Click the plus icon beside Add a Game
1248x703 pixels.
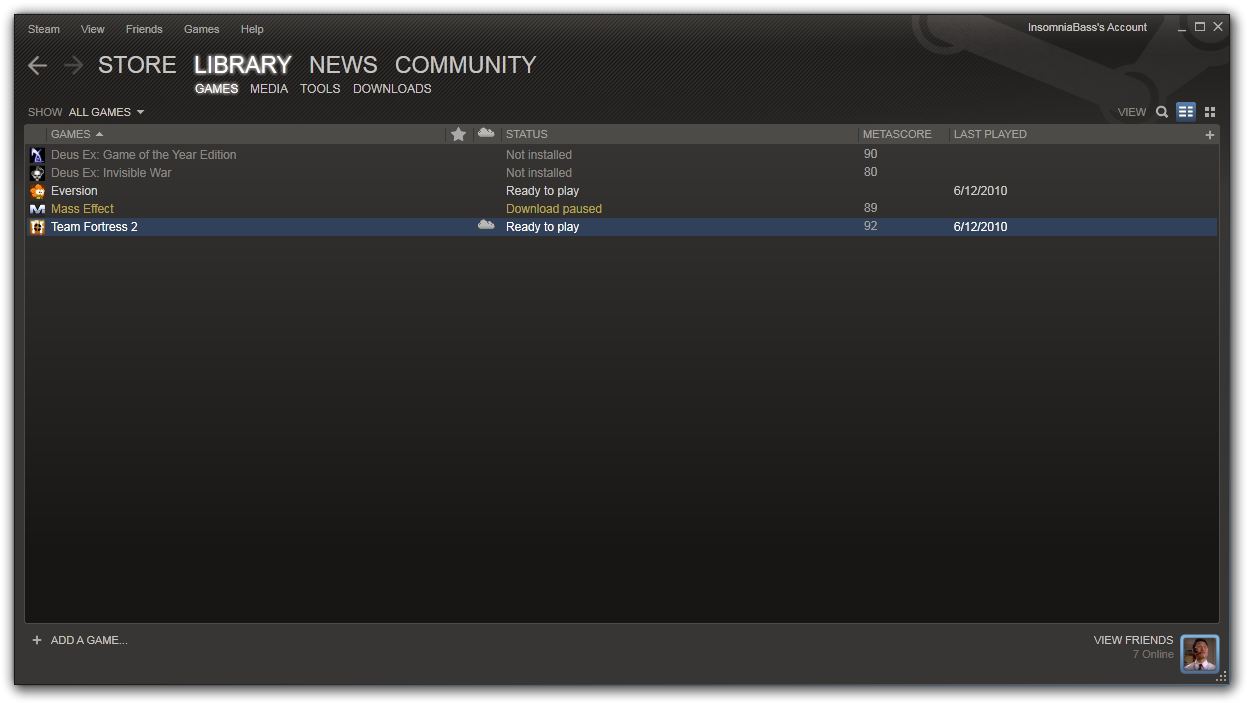click(37, 640)
